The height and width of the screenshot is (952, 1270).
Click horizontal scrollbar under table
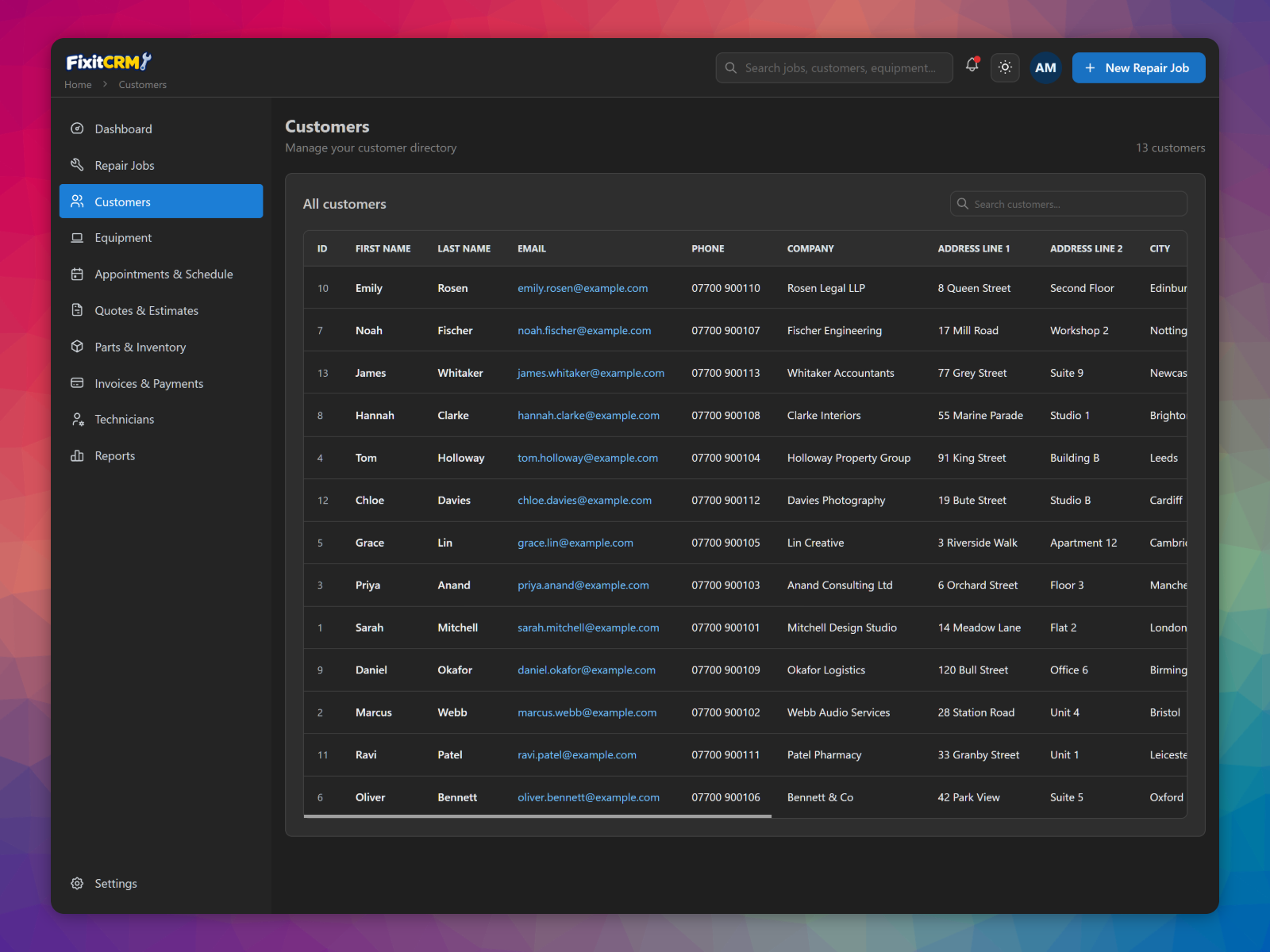click(537, 816)
